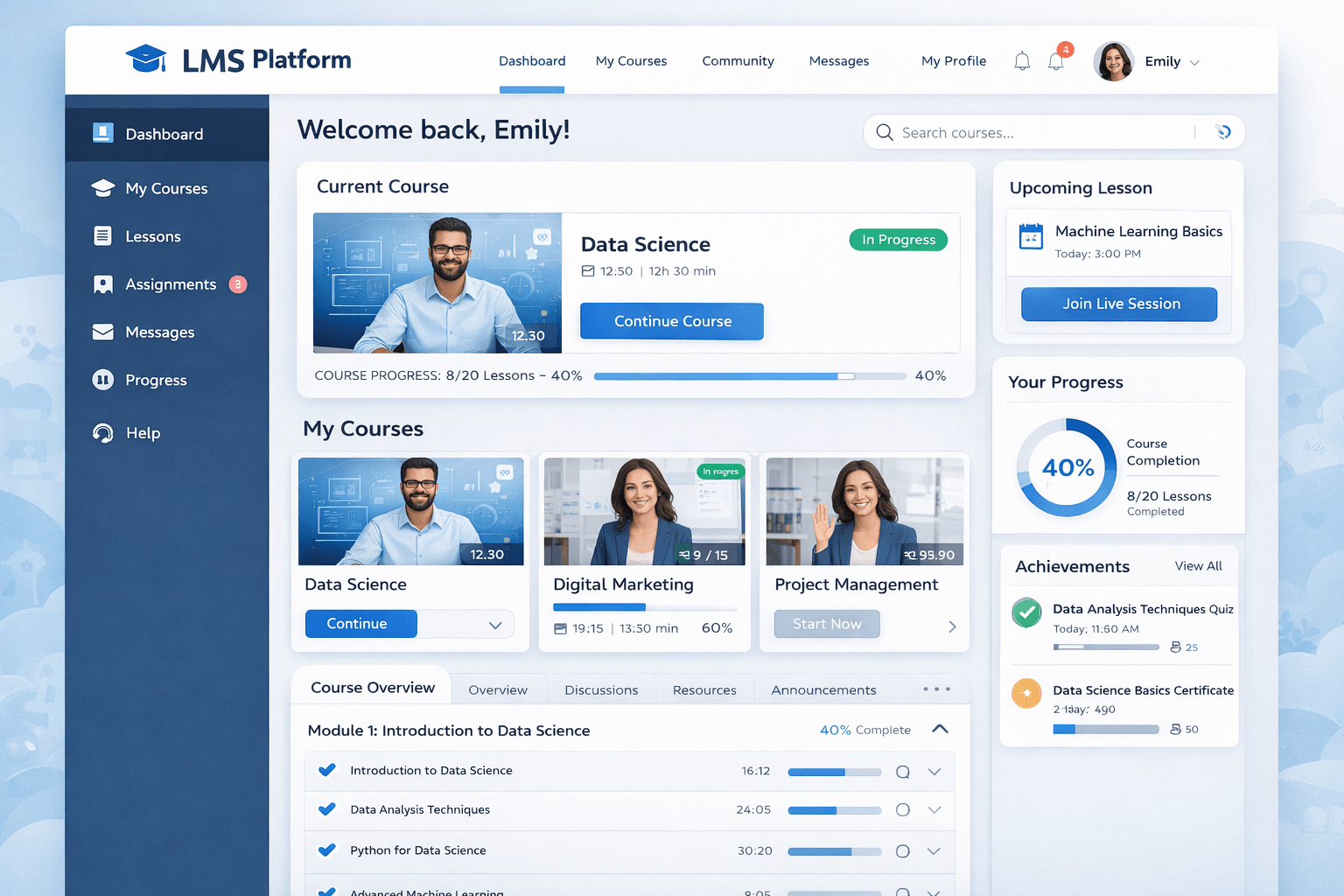Toggle the Python for Data Science circle
The image size is (1344, 896).
(903, 851)
